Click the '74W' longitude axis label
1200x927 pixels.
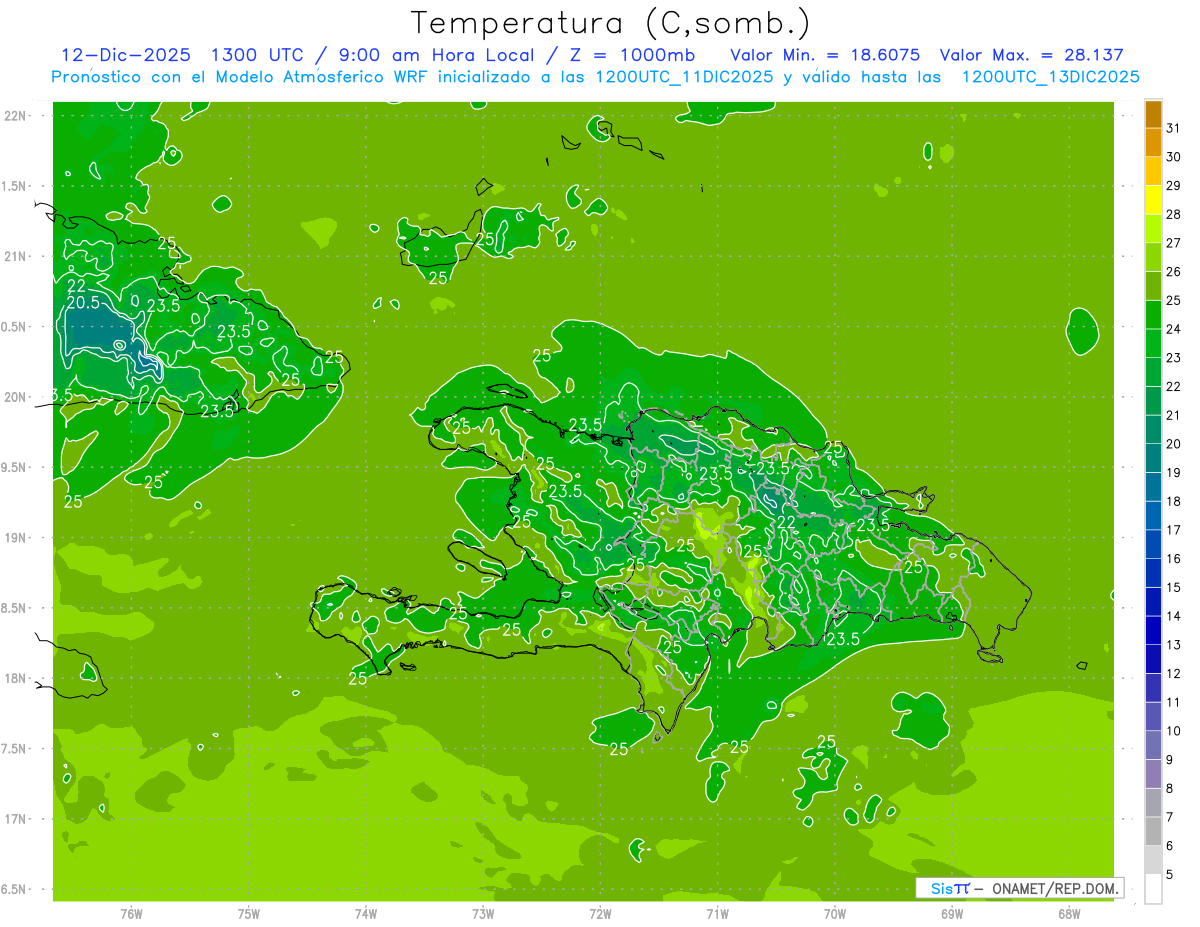coord(366,914)
